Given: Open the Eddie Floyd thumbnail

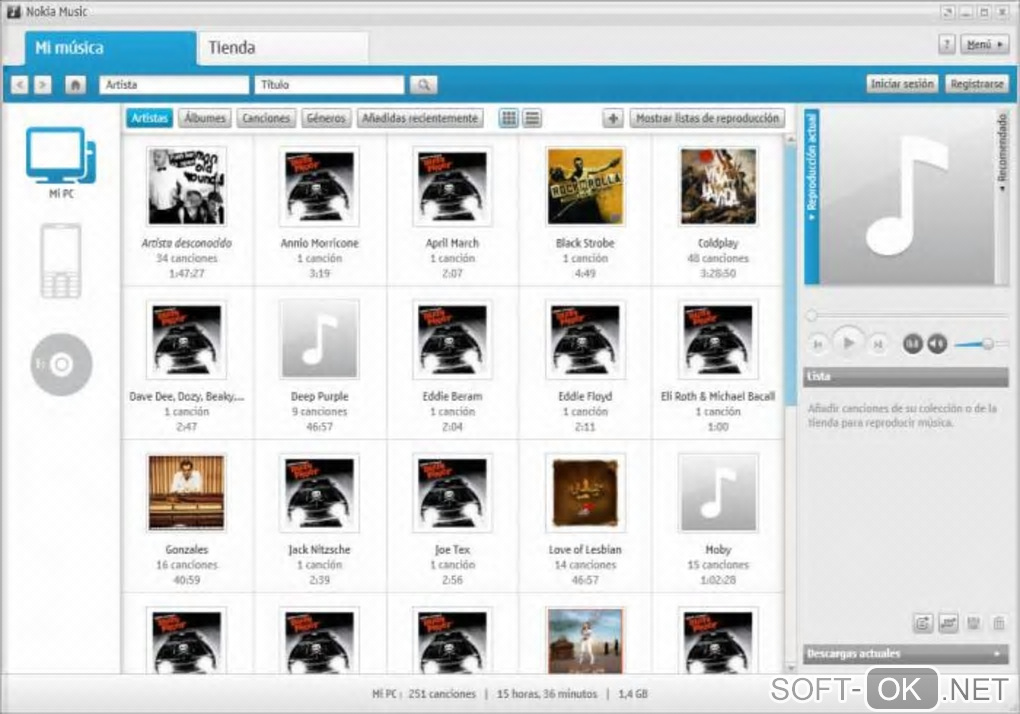Looking at the screenshot, I should tap(585, 339).
